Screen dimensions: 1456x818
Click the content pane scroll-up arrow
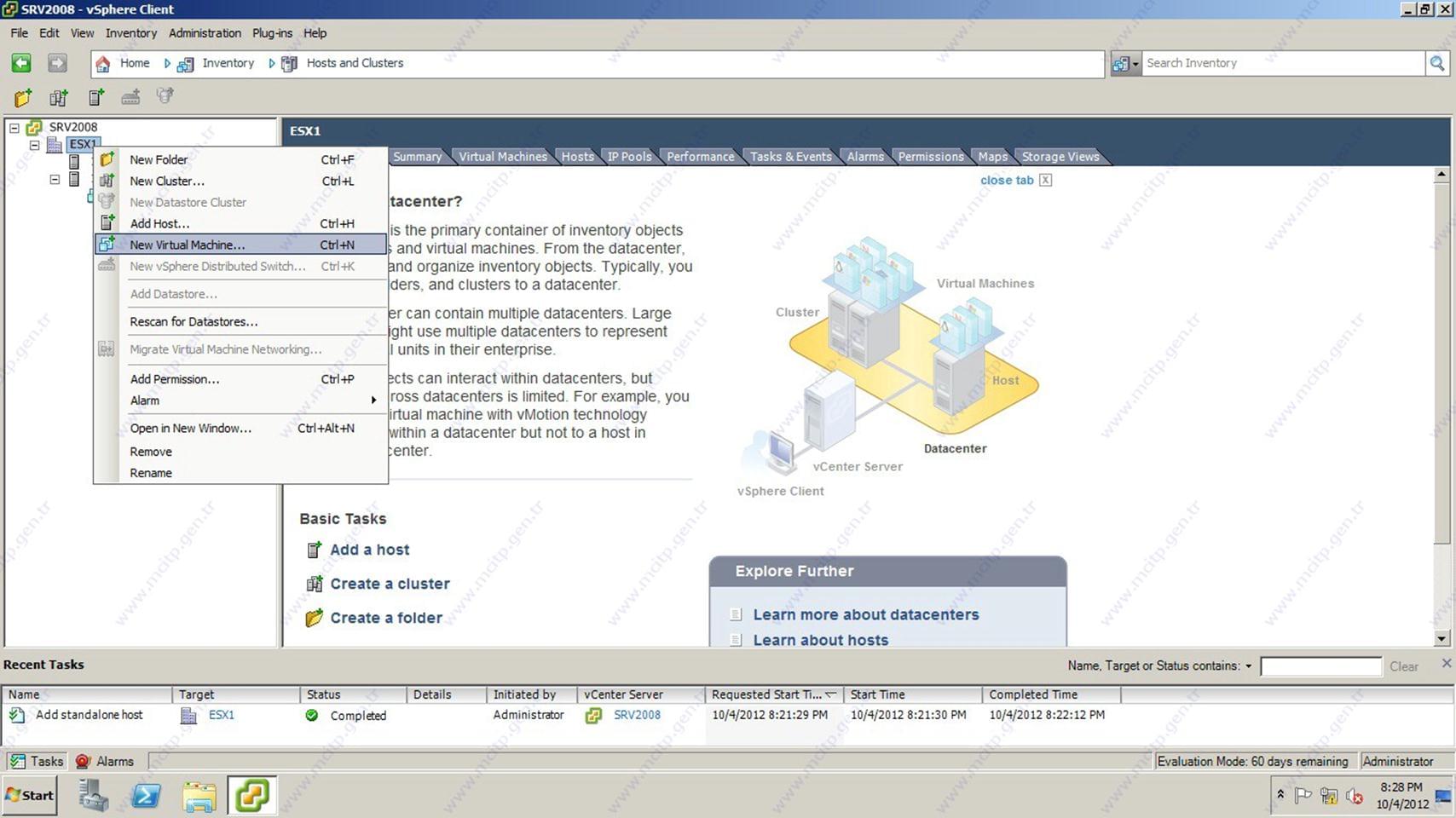(1442, 174)
